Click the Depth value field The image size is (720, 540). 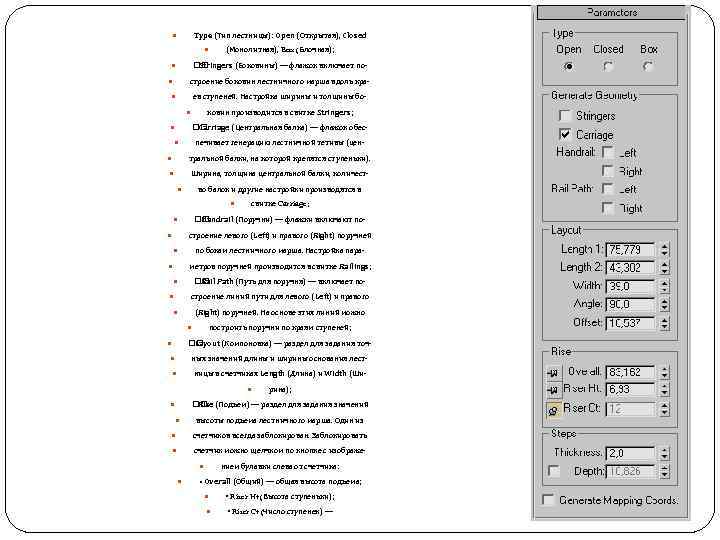tap(630, 472)
